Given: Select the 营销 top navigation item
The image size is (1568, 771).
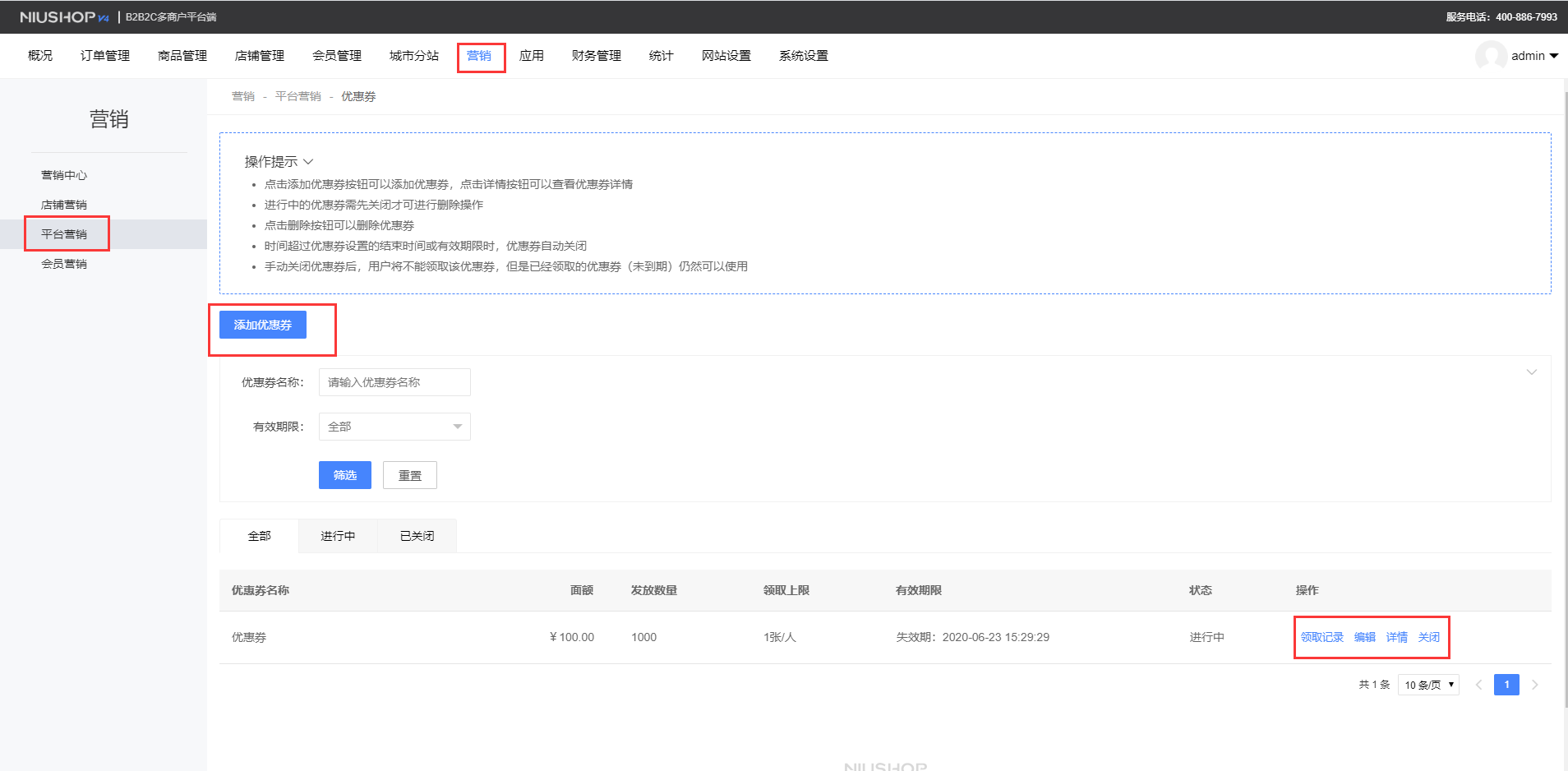Looking at the screenshot, I should click(x=479, y=56).
